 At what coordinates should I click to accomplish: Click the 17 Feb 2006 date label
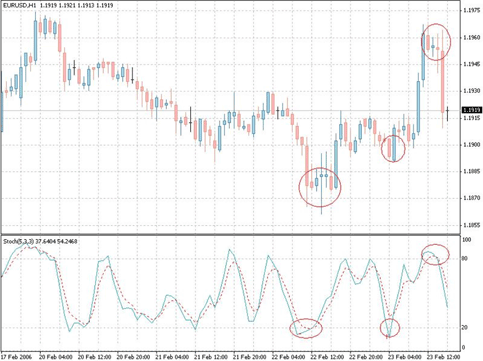[17, 357]
